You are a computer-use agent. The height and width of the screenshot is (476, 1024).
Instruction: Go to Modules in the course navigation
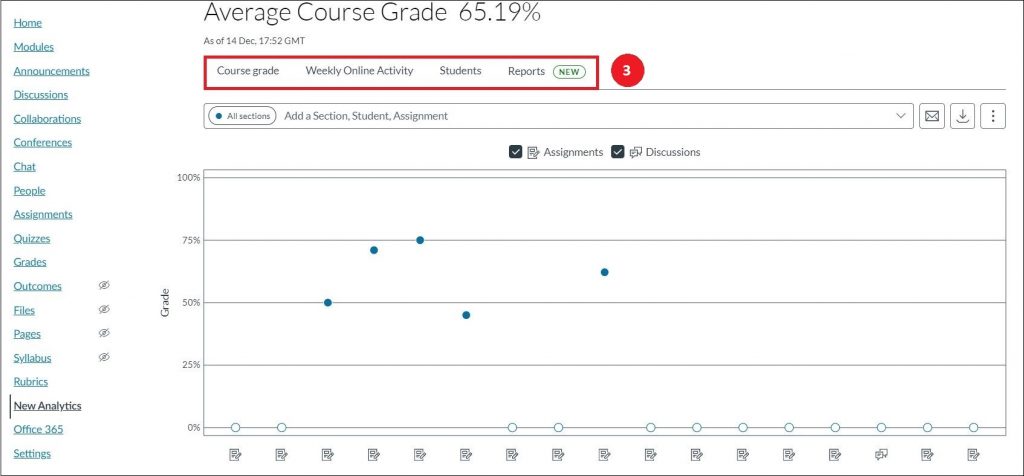34,47
